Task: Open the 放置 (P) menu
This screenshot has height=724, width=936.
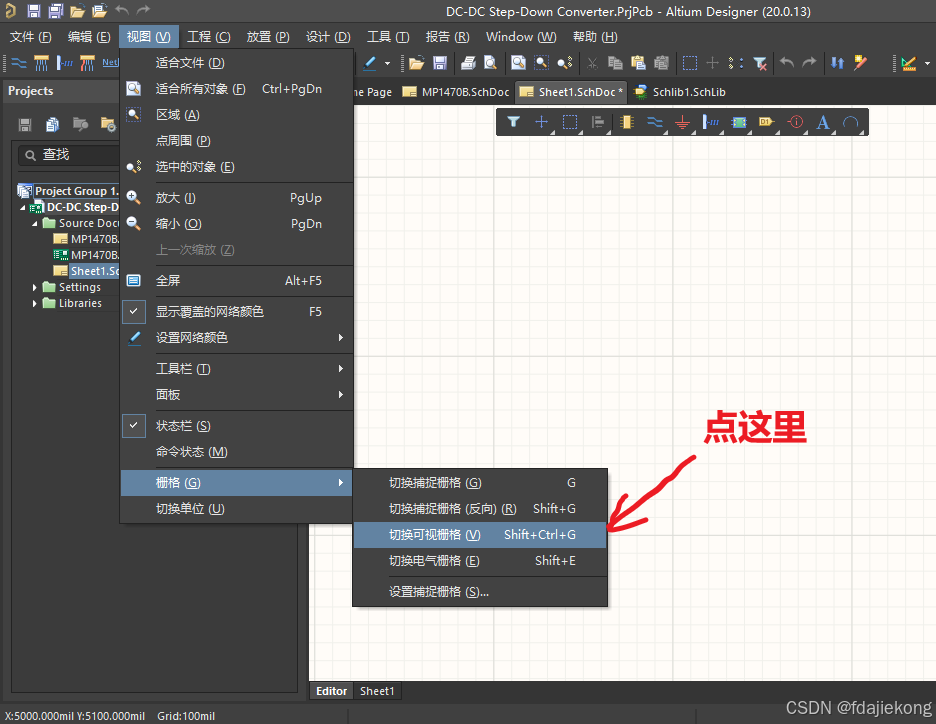Action: [268, 37]
